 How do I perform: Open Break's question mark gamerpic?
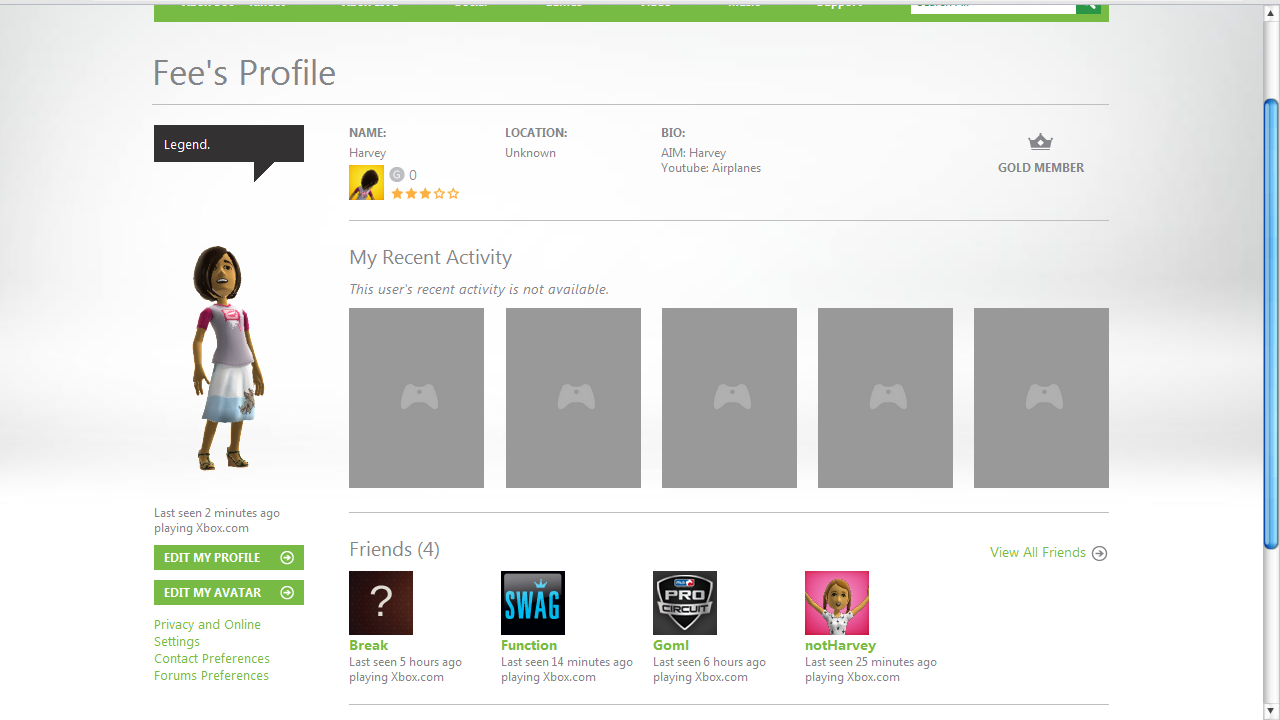381,603
